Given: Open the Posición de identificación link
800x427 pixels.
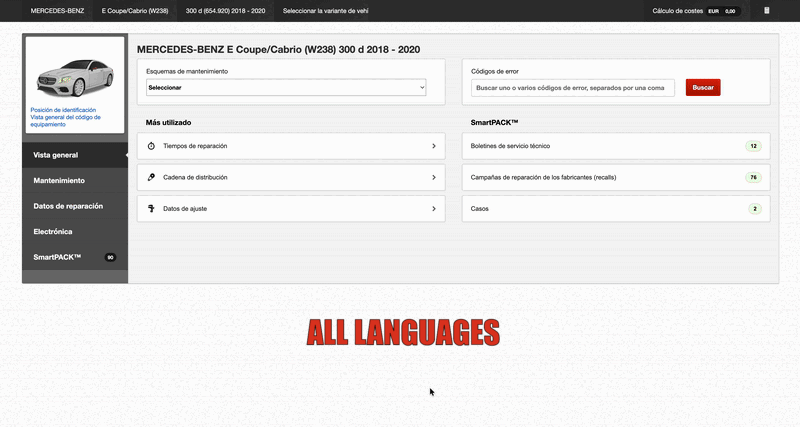Looking at the screenshot, I should (63, 109).
